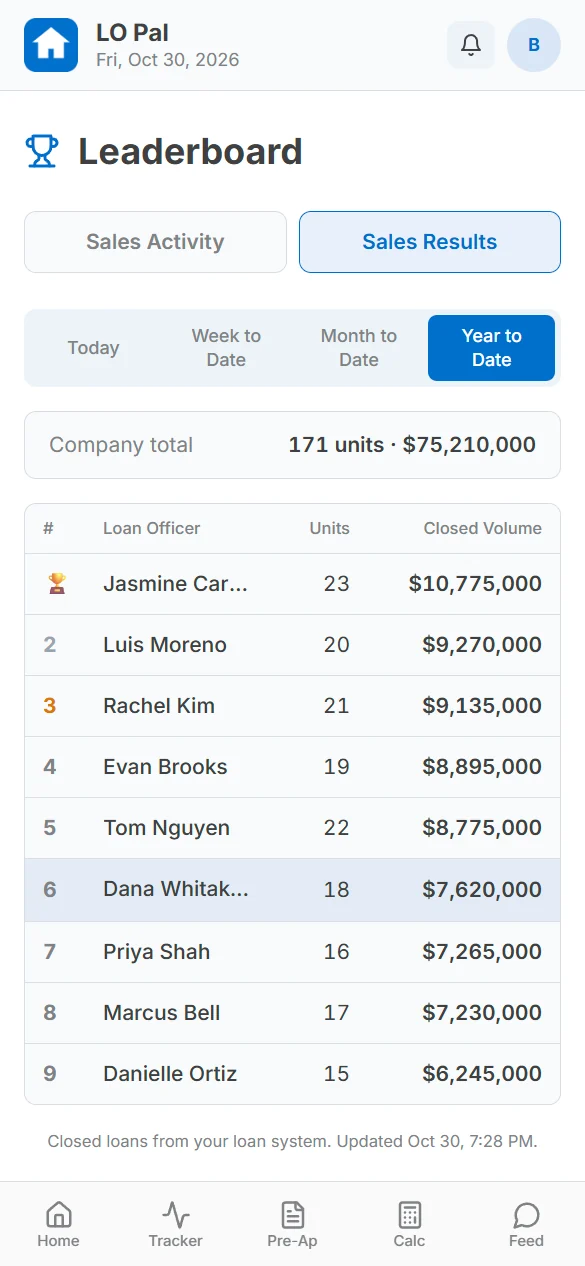
Task: Click the 171 units · $75,210,000 total
Action: [x=412, y=445]
